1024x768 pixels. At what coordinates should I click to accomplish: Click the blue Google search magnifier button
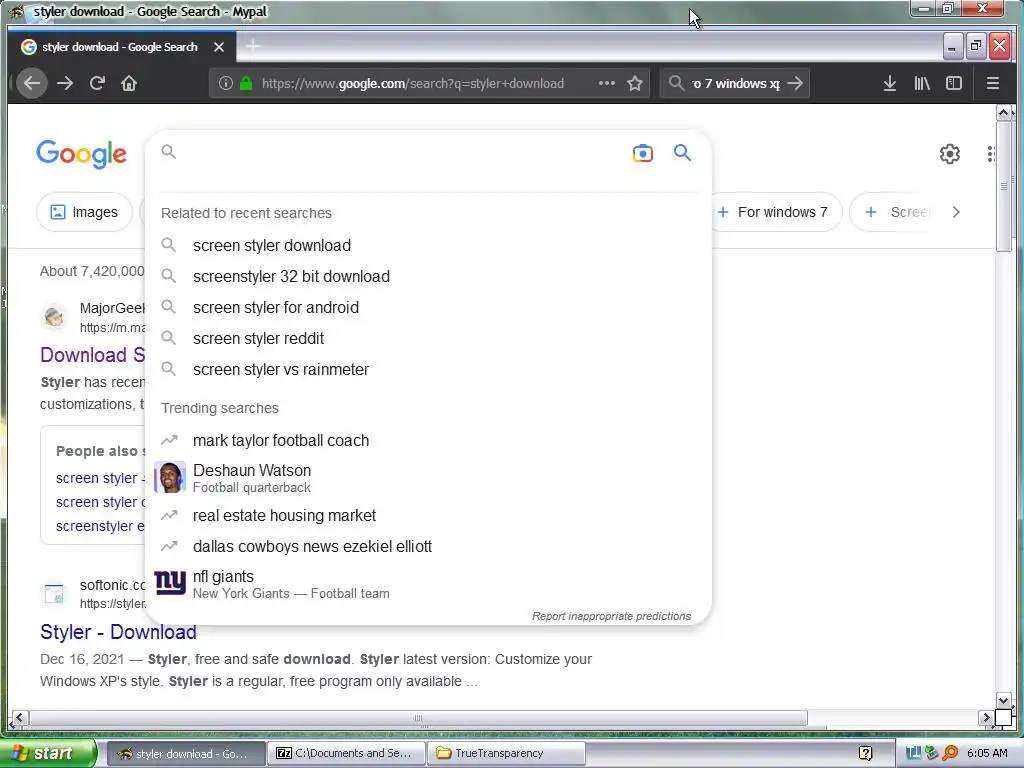pos(682,153)
